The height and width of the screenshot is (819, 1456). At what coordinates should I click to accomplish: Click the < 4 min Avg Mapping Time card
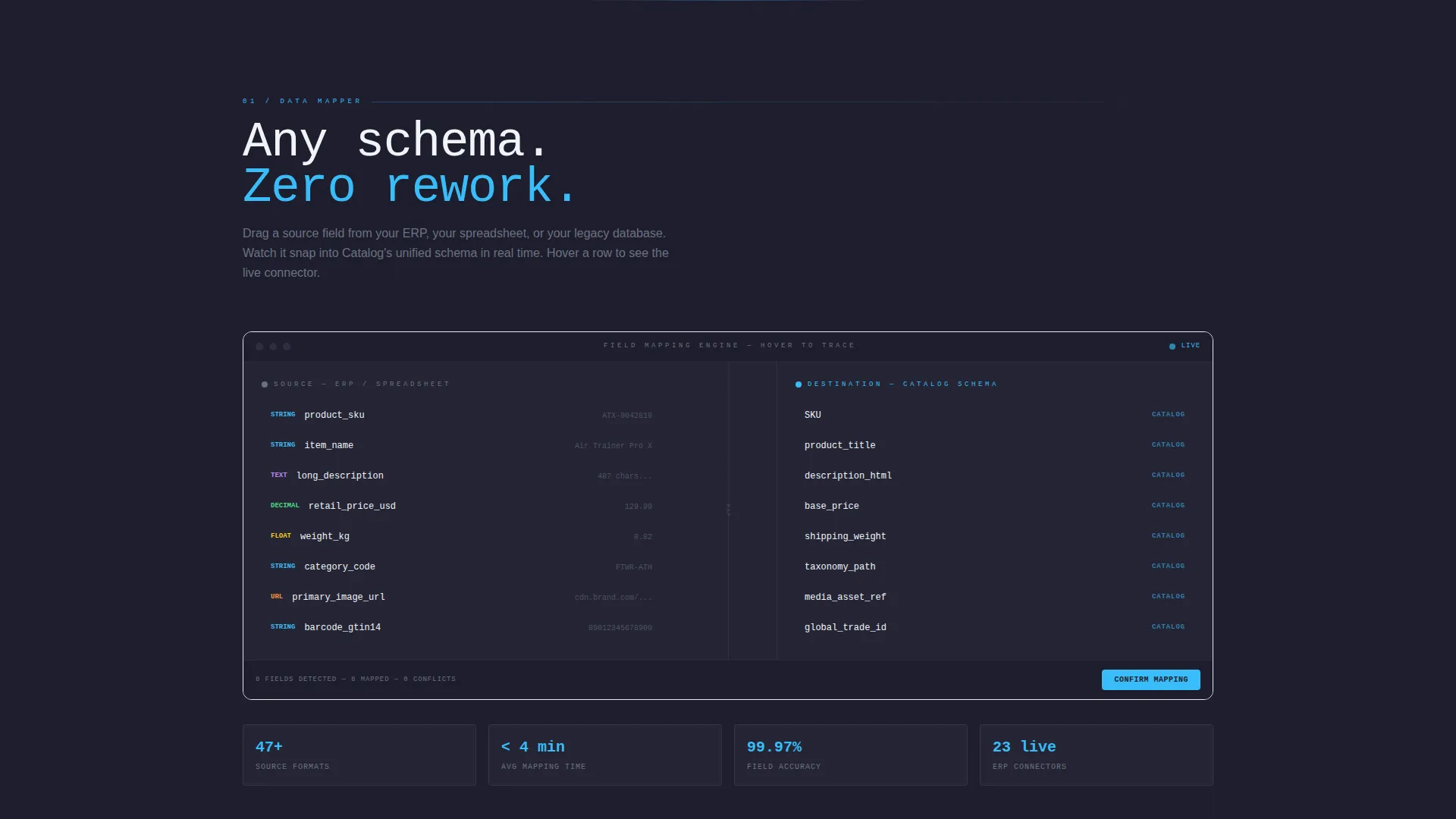pyautogui.click(x=605, y=755)
